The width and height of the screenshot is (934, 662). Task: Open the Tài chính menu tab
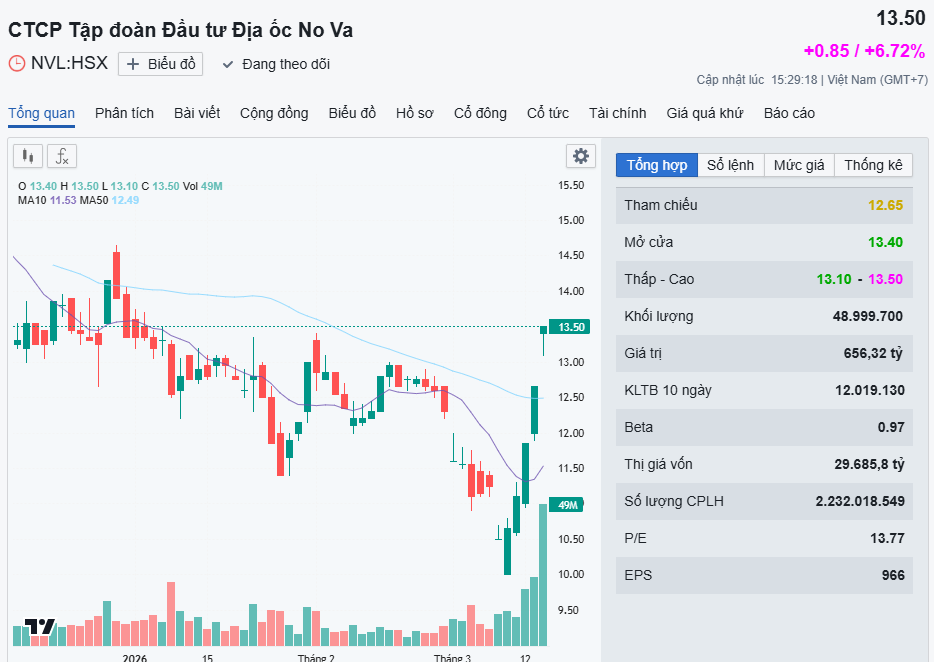click(617, 113)
